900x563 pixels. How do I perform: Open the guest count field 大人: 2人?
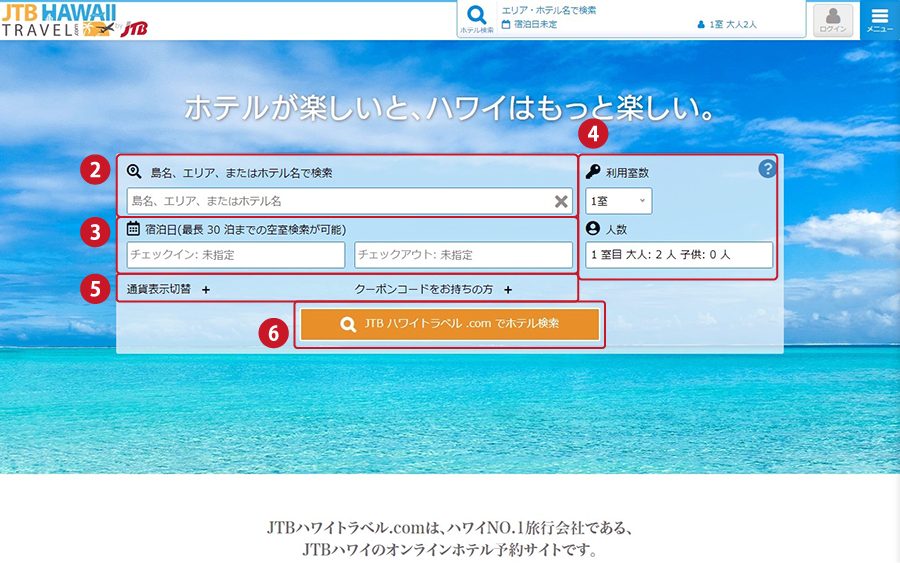coord(679,255)
